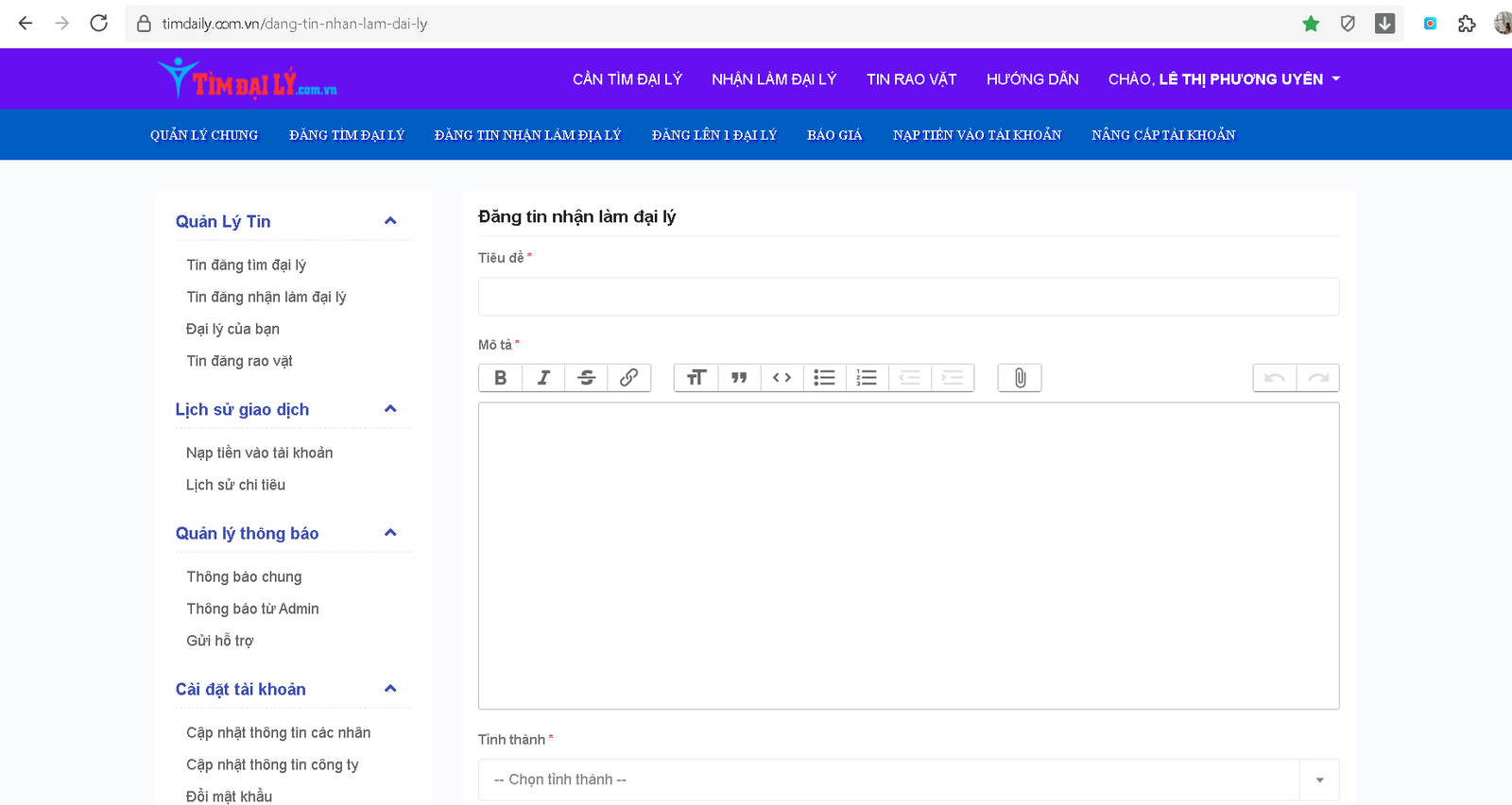Apply heading text size
Screen dimensions: 1512x805
pyautogui.click(x=696, y=378)
